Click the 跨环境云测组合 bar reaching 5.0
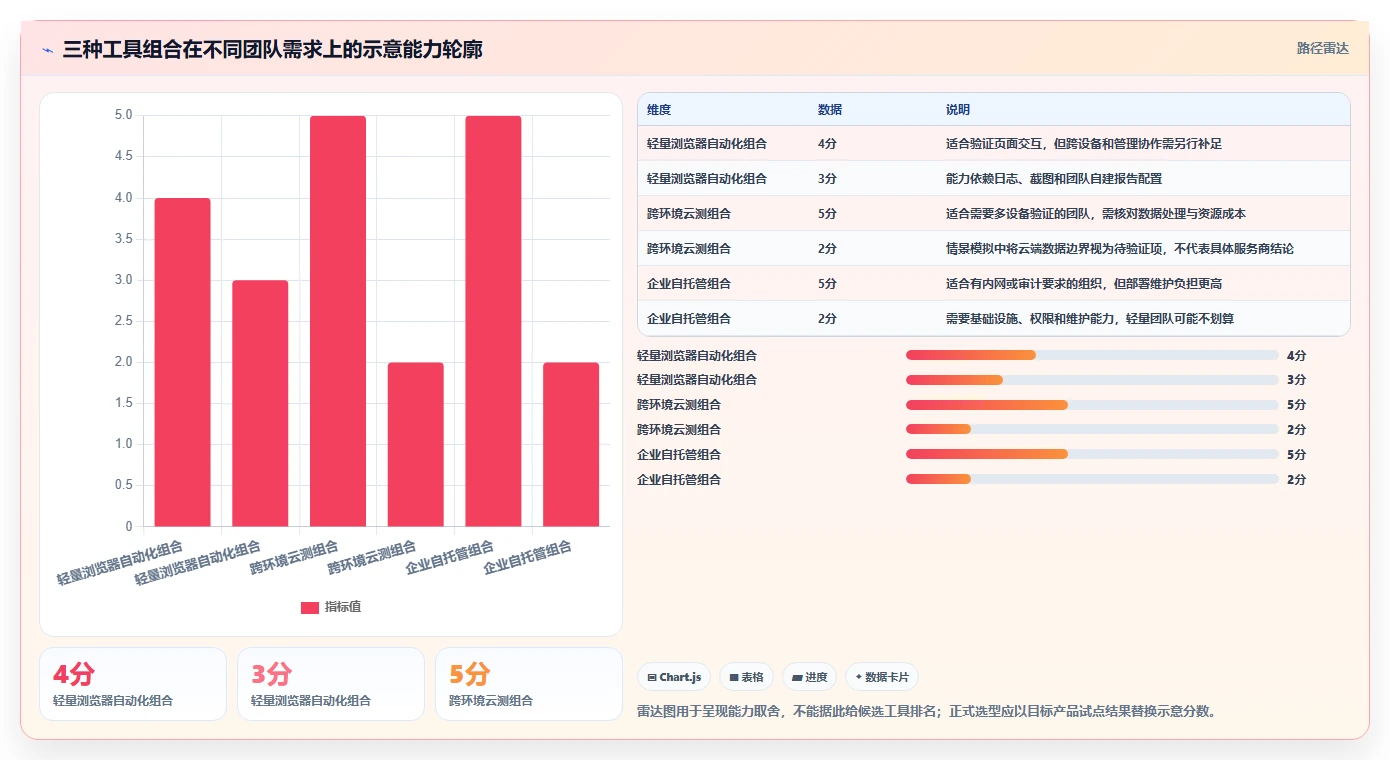1390x760 pixels. click(x=338, y=321)
